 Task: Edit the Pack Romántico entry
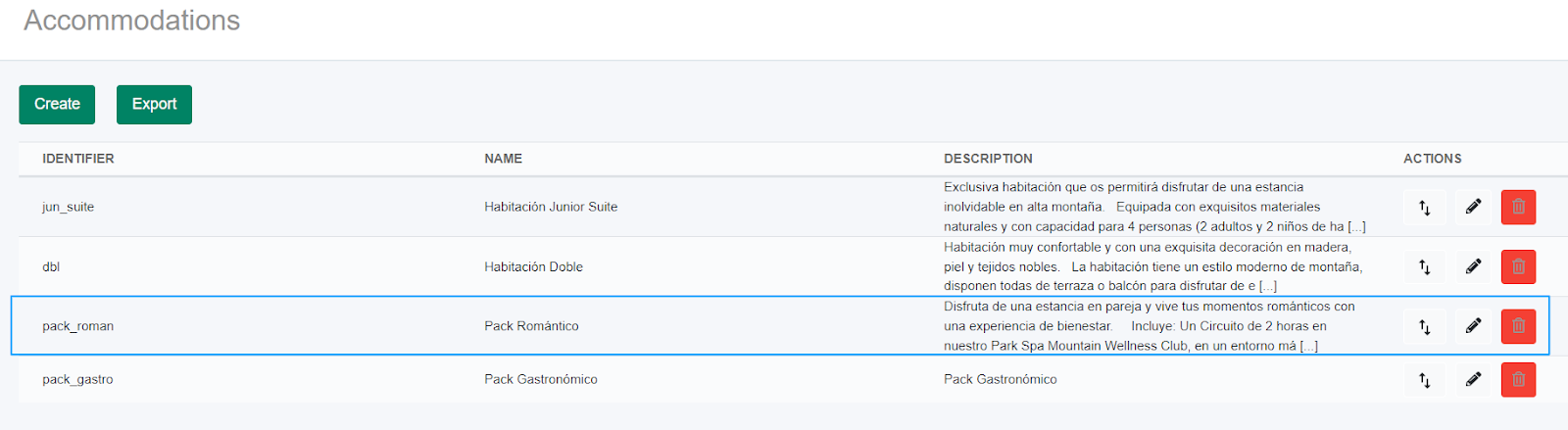click(1473, 326)
